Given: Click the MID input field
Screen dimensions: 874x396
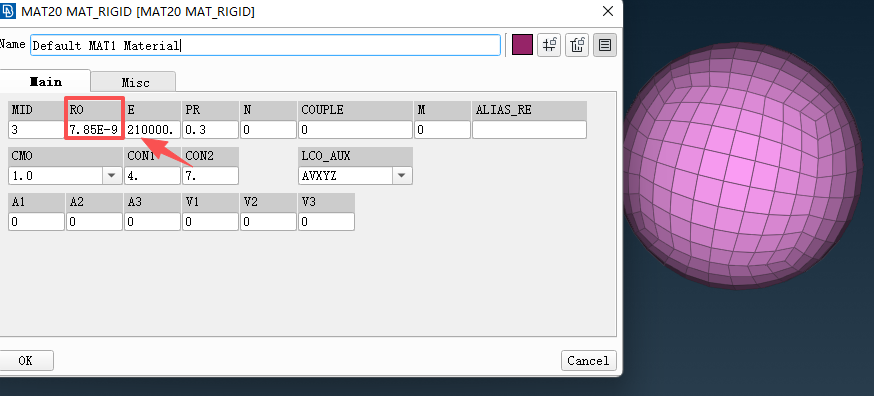Looking at the screenshot, I should pos(37,130).
